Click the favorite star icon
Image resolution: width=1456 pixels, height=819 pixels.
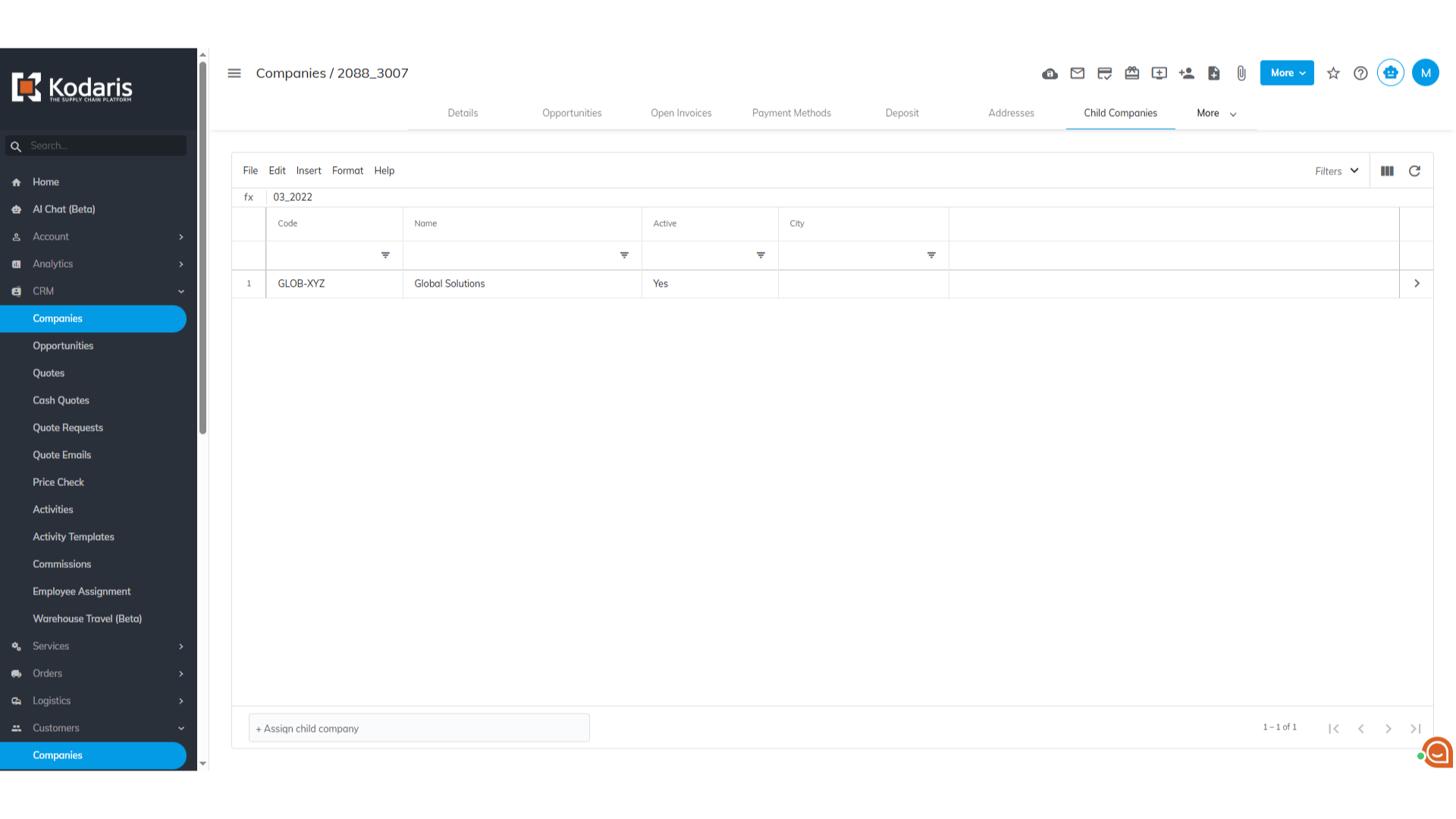coord(1333,74)
